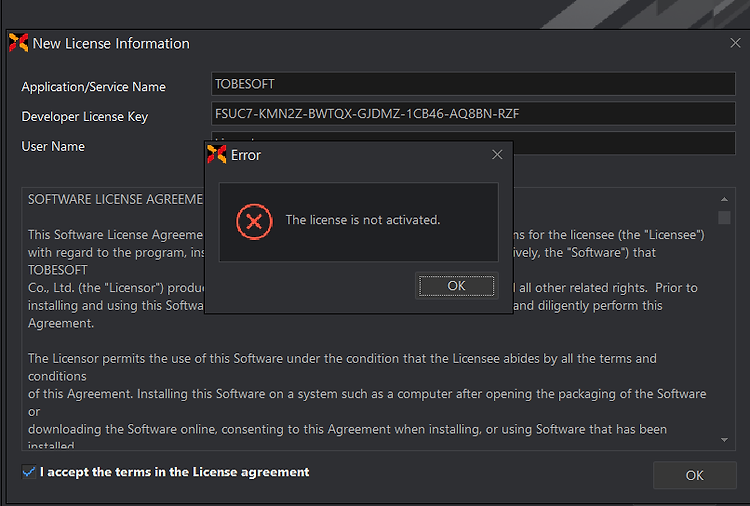
Task: Click the 'SOFTWARE LICENSE AGREEME' heading text
Action: click(115, 199)
